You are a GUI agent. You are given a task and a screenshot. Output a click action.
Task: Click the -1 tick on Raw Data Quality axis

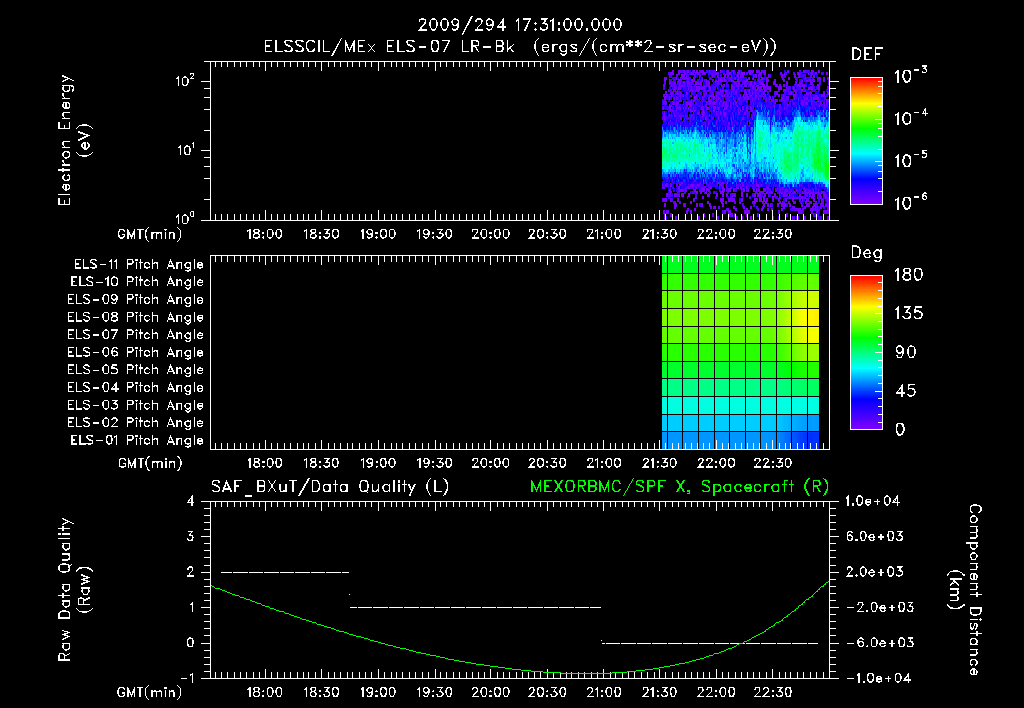(x=187, y=678)
